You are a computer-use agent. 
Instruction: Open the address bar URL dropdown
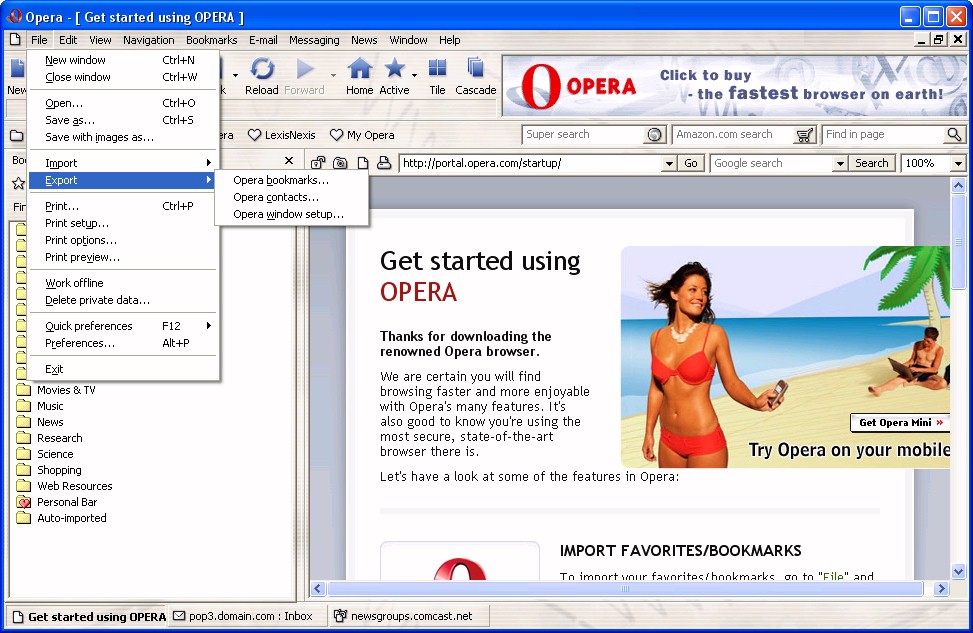(669, 163)
